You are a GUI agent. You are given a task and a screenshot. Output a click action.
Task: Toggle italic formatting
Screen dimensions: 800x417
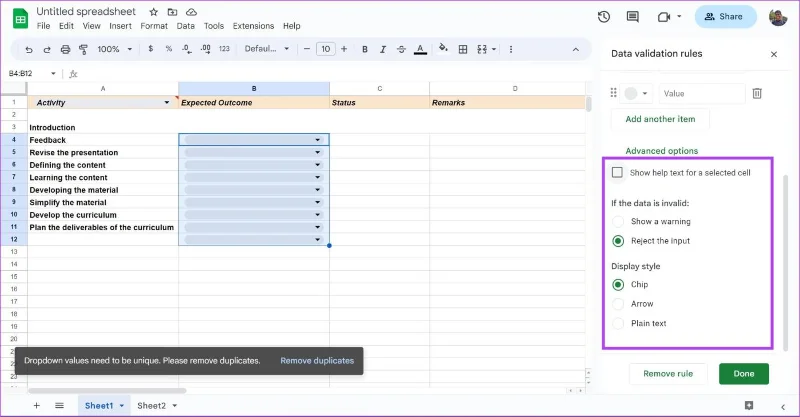[x=383, y=49]
